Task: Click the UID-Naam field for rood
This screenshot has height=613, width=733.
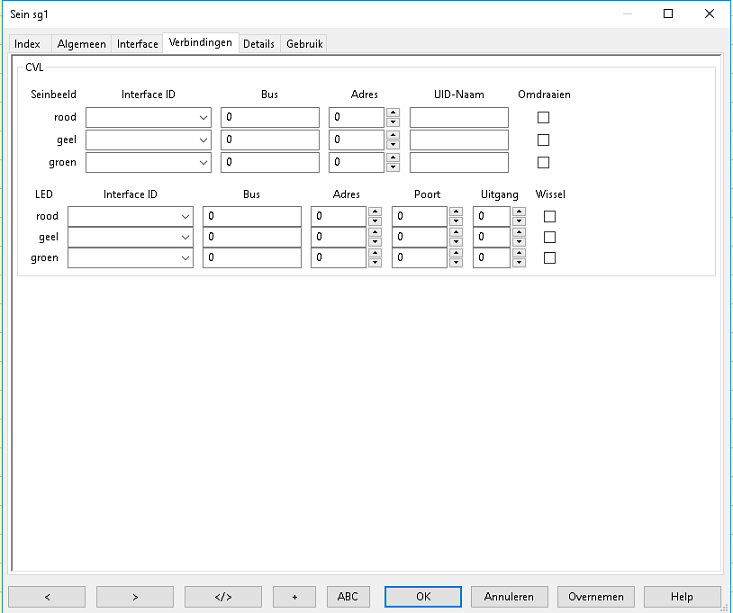Action: 458,117
